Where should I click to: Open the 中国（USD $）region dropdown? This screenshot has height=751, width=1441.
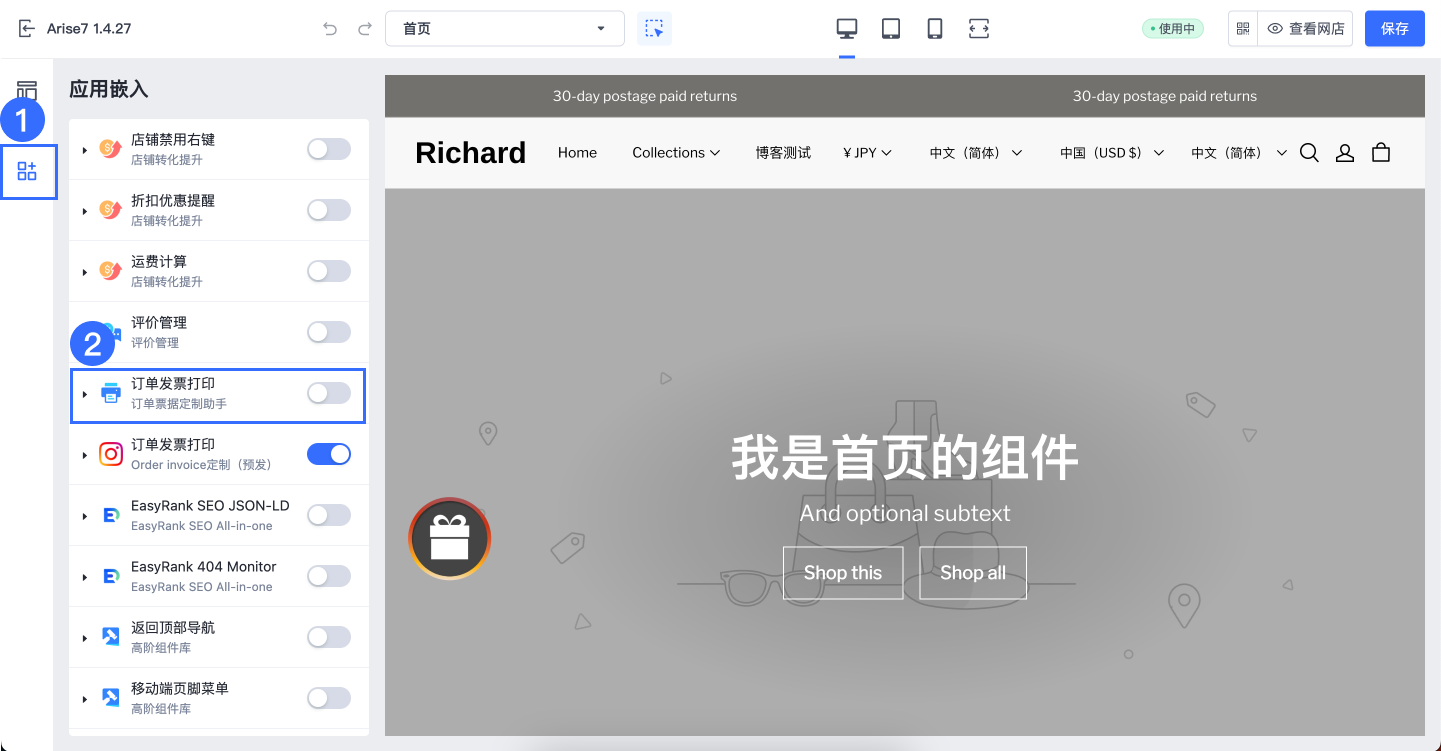1112,153
